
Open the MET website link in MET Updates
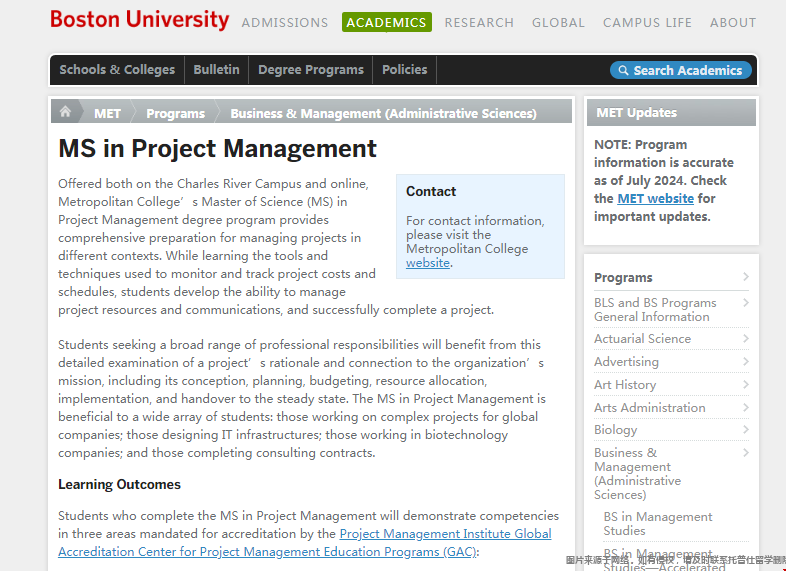(655, 199)
